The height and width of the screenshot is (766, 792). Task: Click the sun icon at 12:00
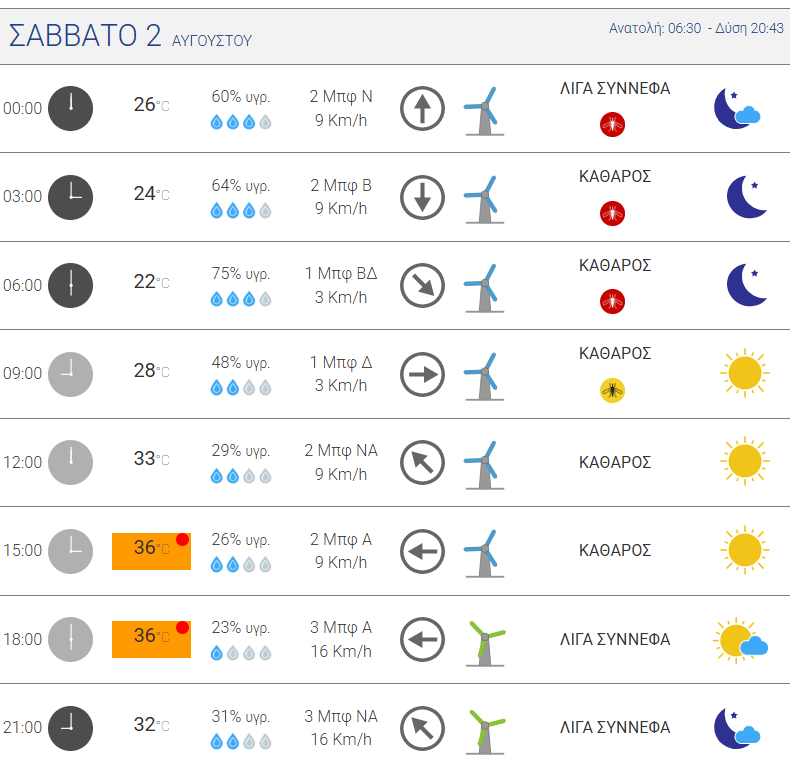pyautogui.click(x=745, y=461)
